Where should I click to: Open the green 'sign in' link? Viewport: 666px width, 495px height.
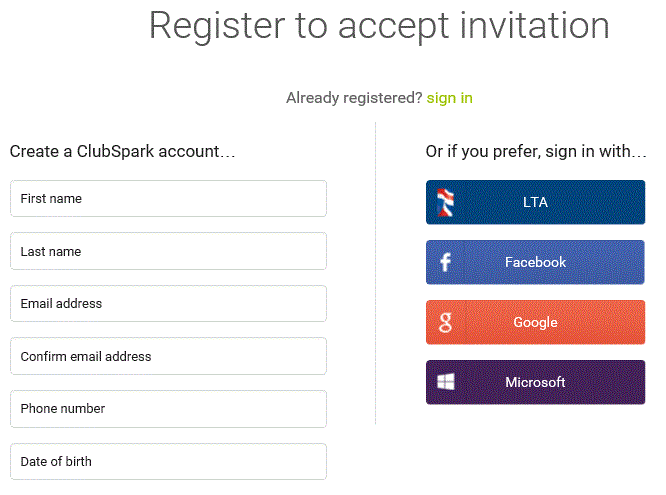pos(450,97)
